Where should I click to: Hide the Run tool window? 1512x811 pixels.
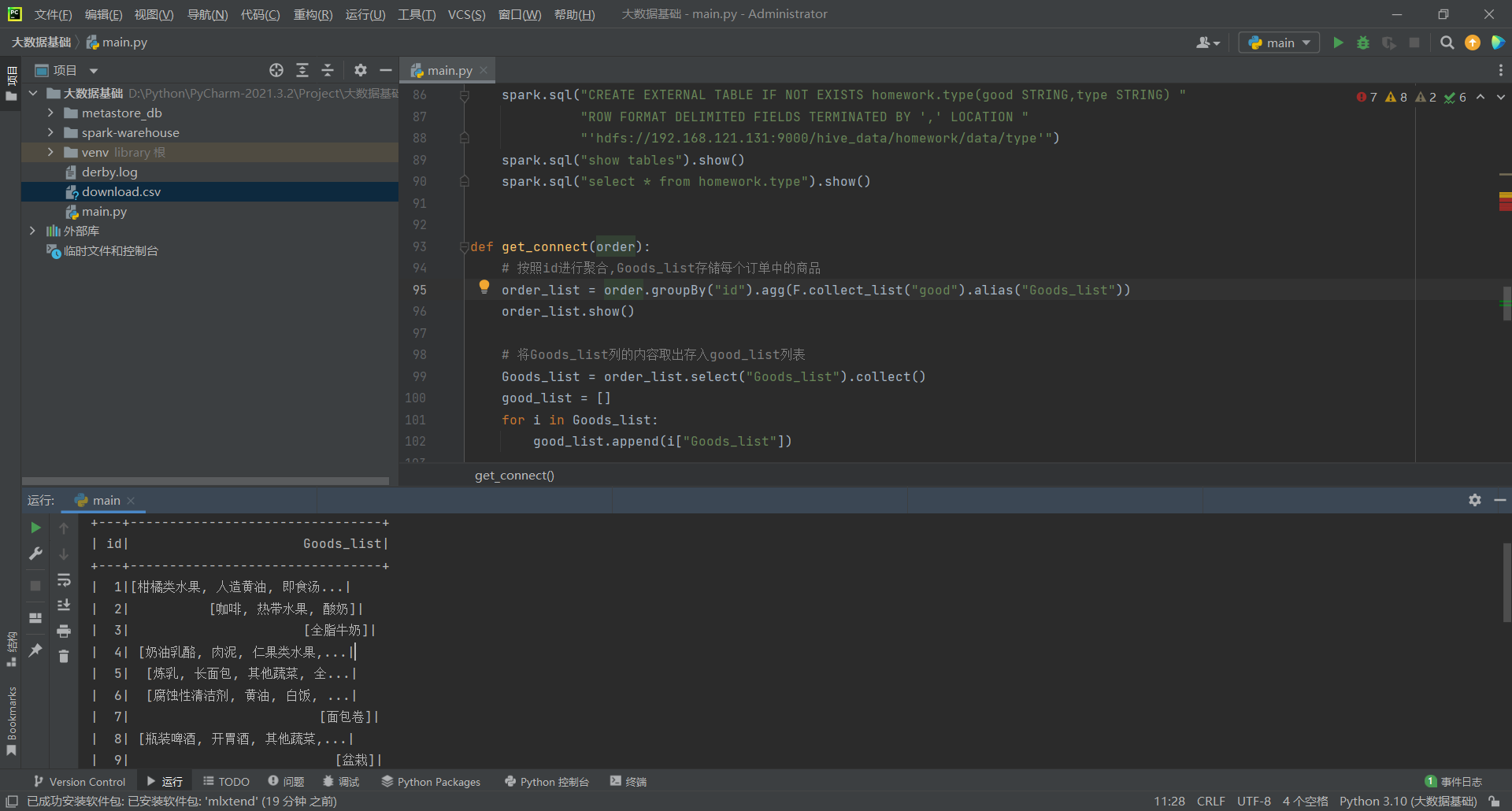pyautogui.click(x=1500, y=500)
